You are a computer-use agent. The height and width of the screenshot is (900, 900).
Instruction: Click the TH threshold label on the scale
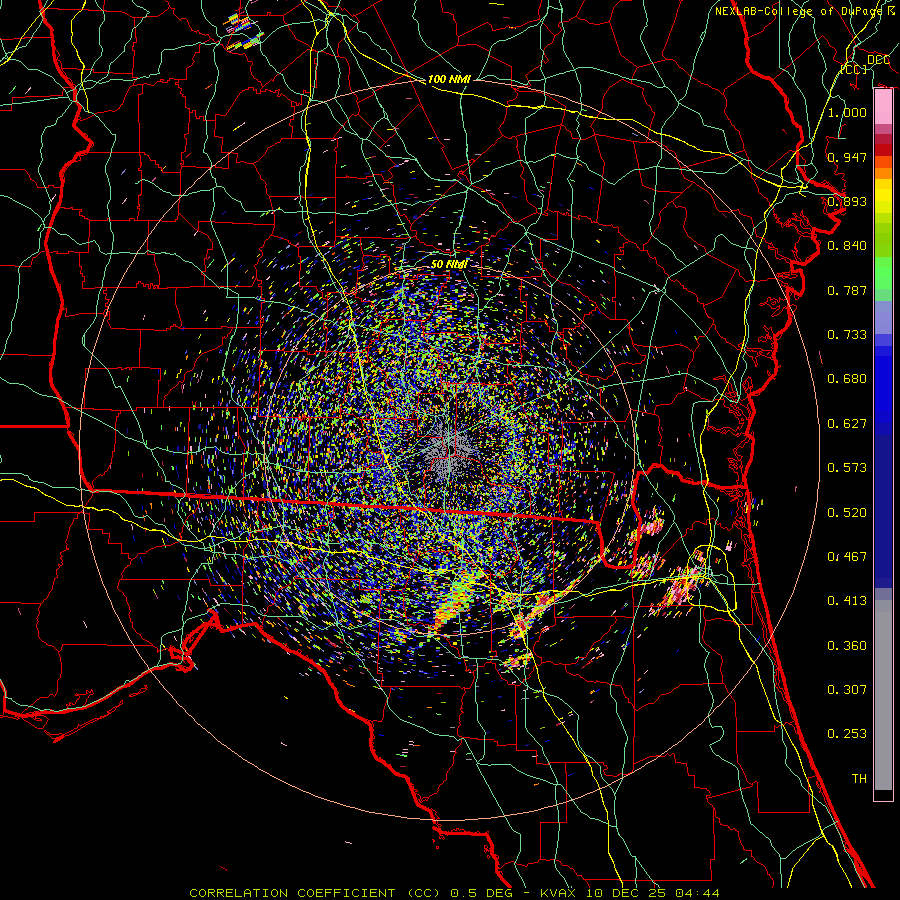pos(859,779)
